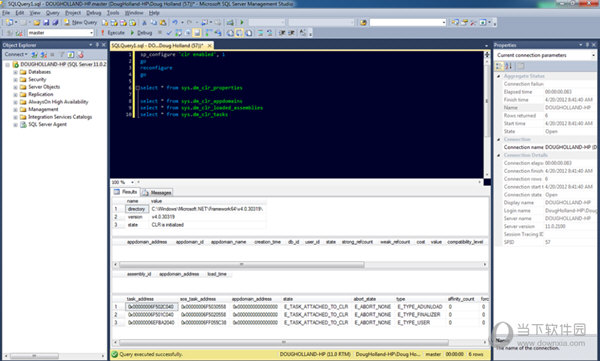Image resolution: width=600 pixels, height=361 pixels.
Task: Click the Database Engine Query icon
Action: tap(104, 23)
